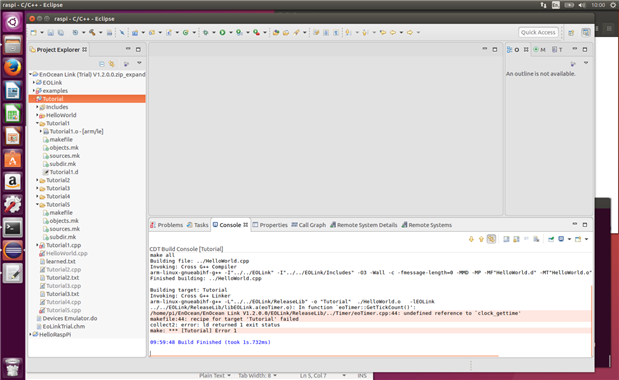619x380 pixels.
Task: Select EoLinkTrial.chm file
Action: click(60, 326)
